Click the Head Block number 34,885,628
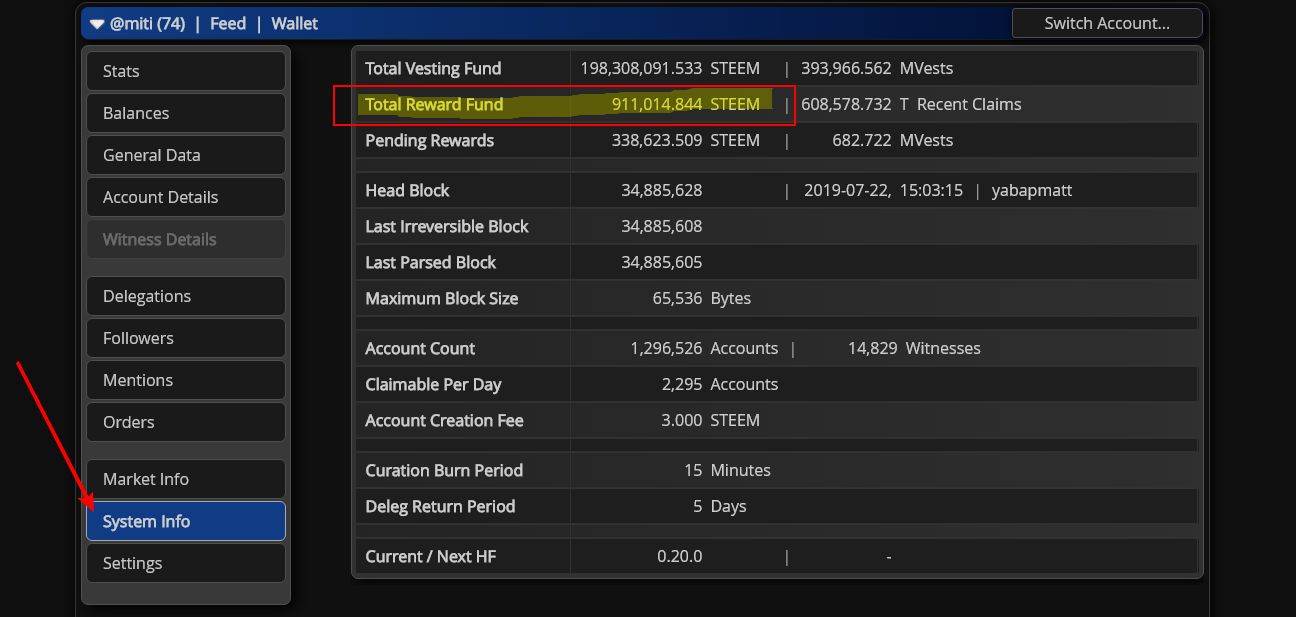The height and width of the screenshot is (617, 1296). (661, 190)
